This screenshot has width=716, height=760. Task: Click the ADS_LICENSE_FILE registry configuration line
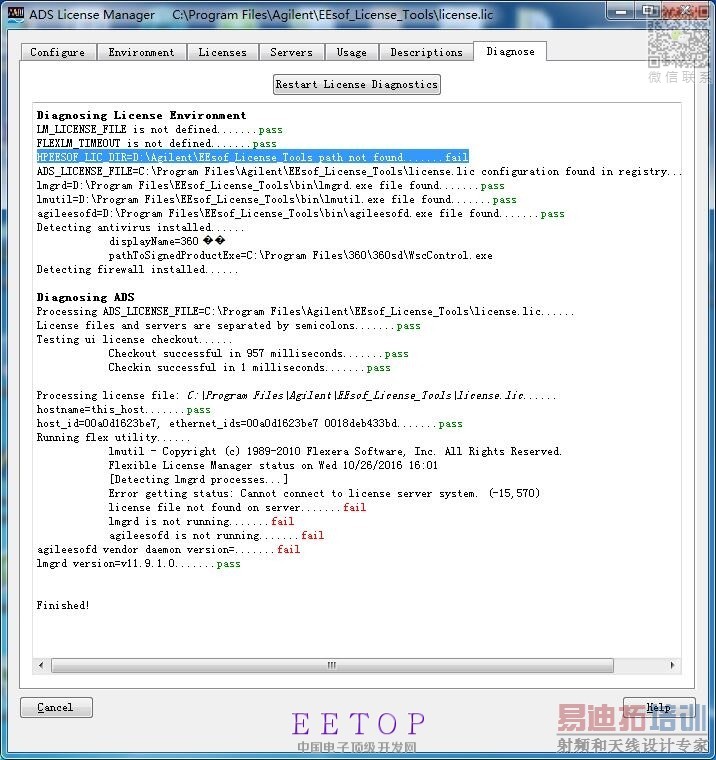359,171
